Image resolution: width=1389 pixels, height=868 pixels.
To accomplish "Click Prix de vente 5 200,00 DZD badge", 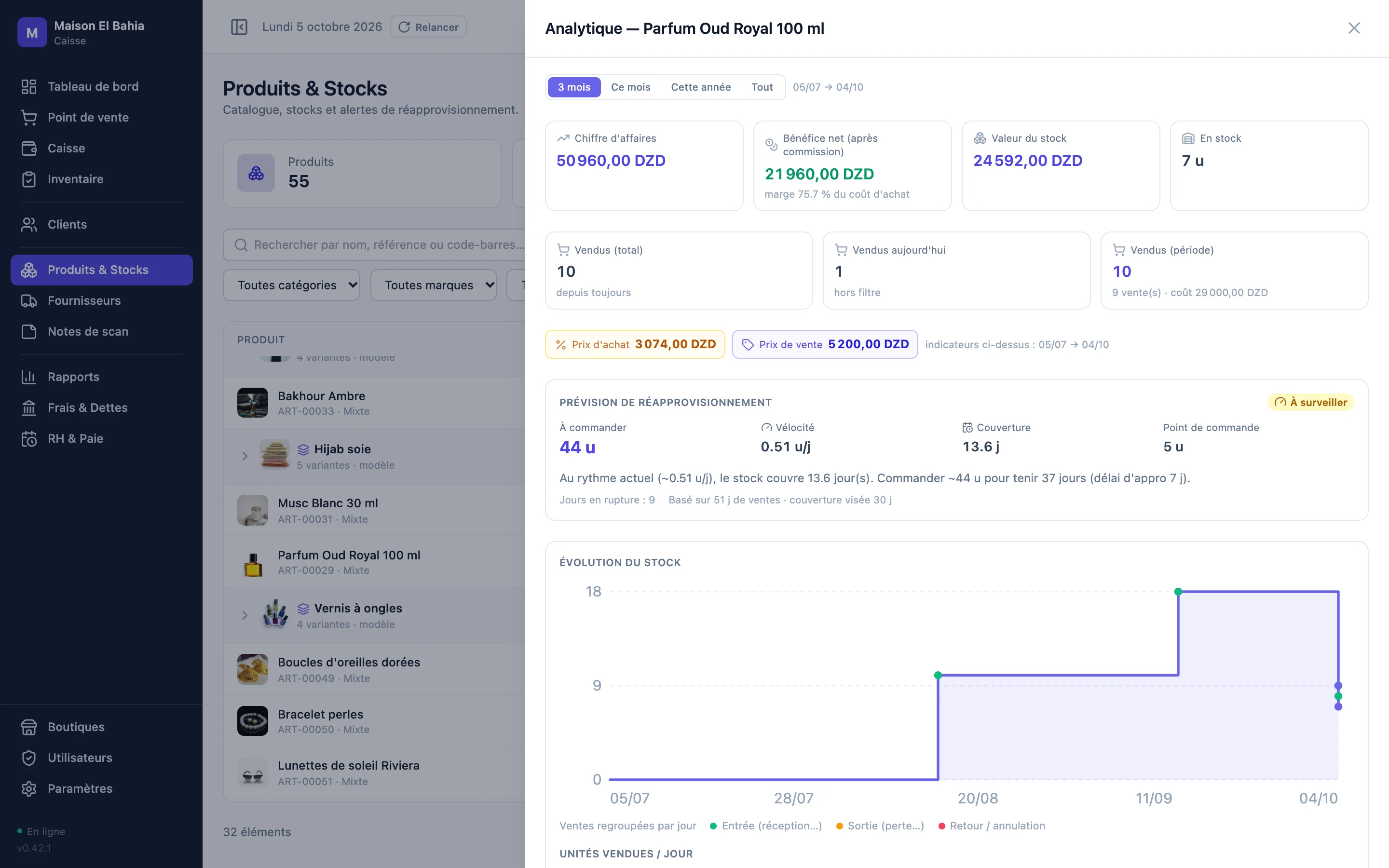I will point(825,344).
